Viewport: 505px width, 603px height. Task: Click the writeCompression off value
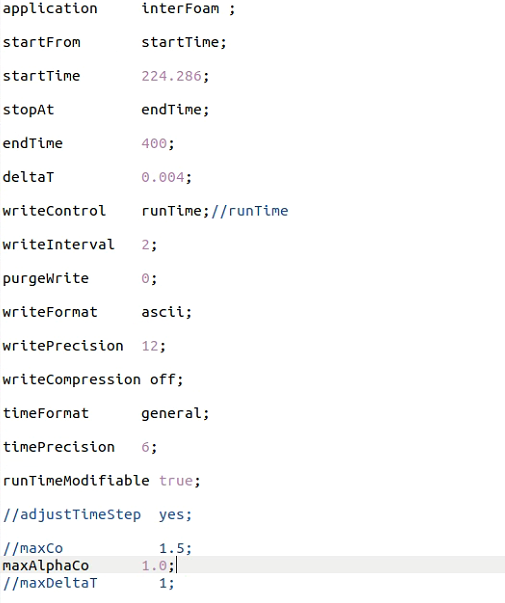pyautogui.click(x=163, y=380)
